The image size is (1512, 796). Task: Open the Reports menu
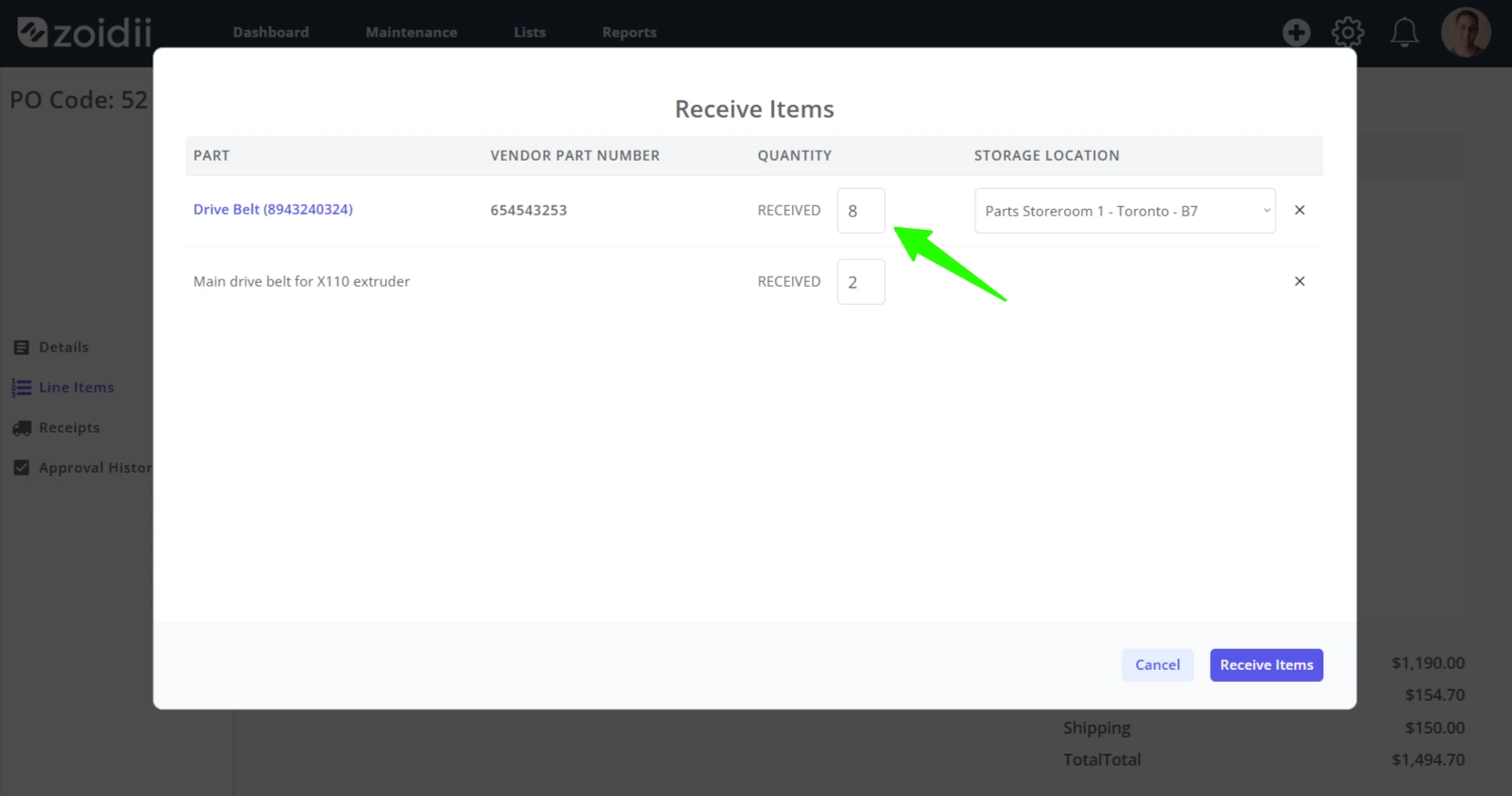[630, 32]
